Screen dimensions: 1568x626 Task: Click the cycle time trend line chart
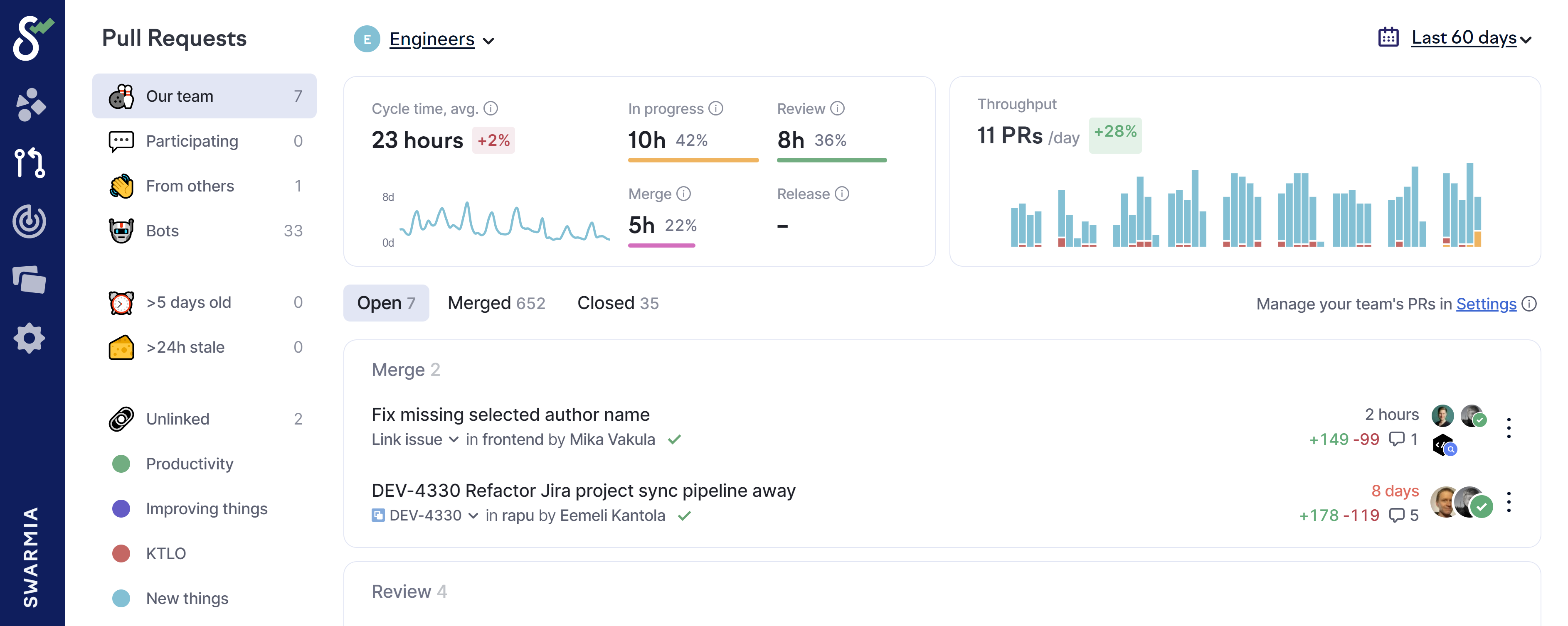tap(504, 221)
